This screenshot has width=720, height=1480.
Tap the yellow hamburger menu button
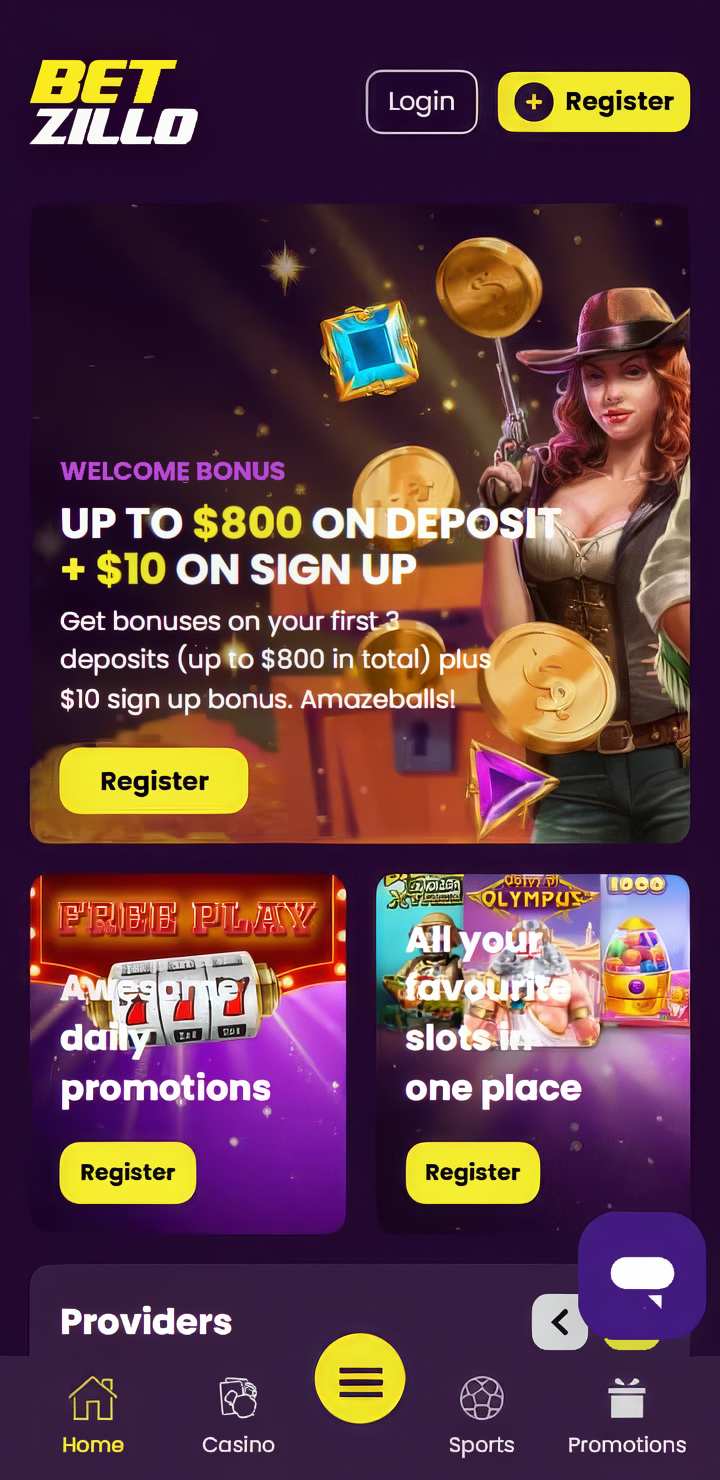[360, 1379]
